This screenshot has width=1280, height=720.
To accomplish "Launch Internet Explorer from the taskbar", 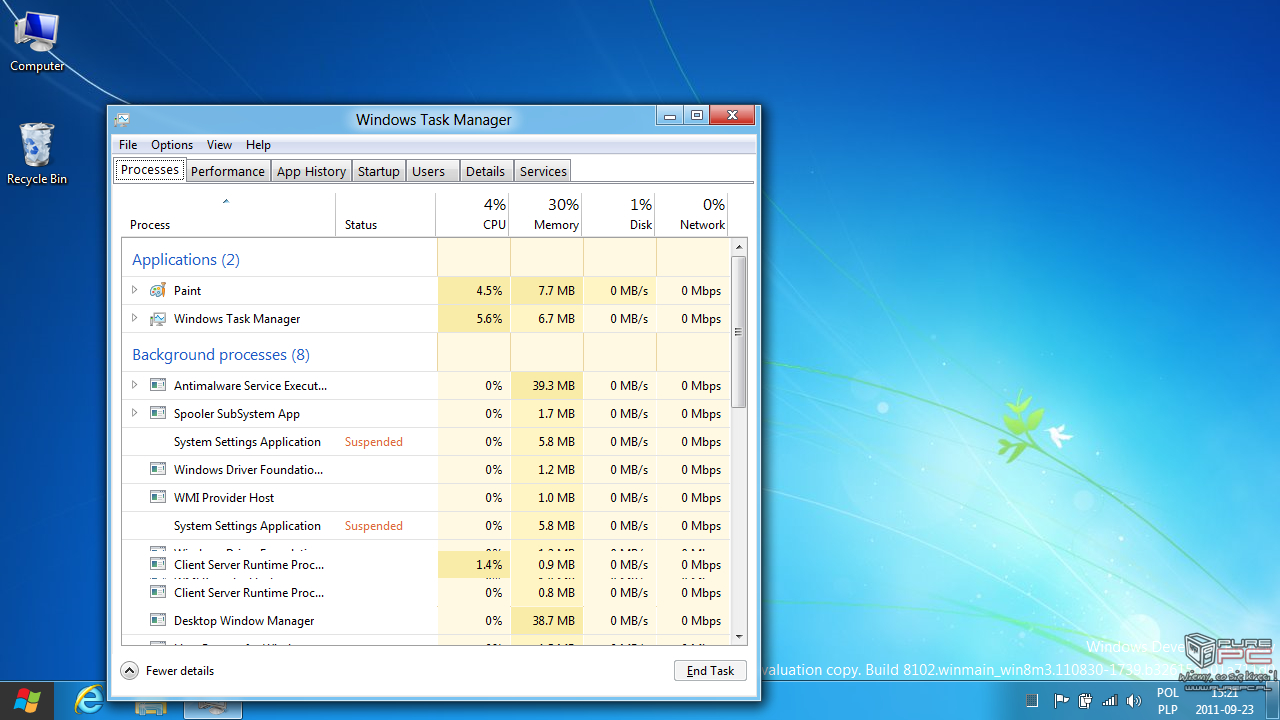I will 89,701.
